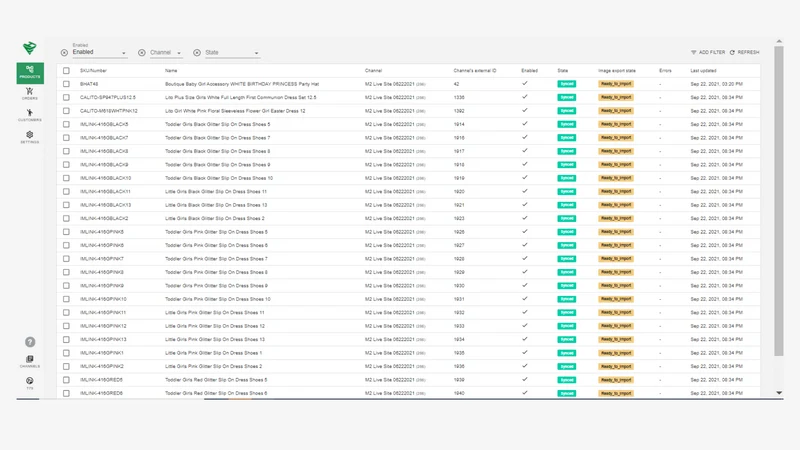Open the Customers section in sidebar
The height and width of the screenshot is (450, 800).
point(30,115)
